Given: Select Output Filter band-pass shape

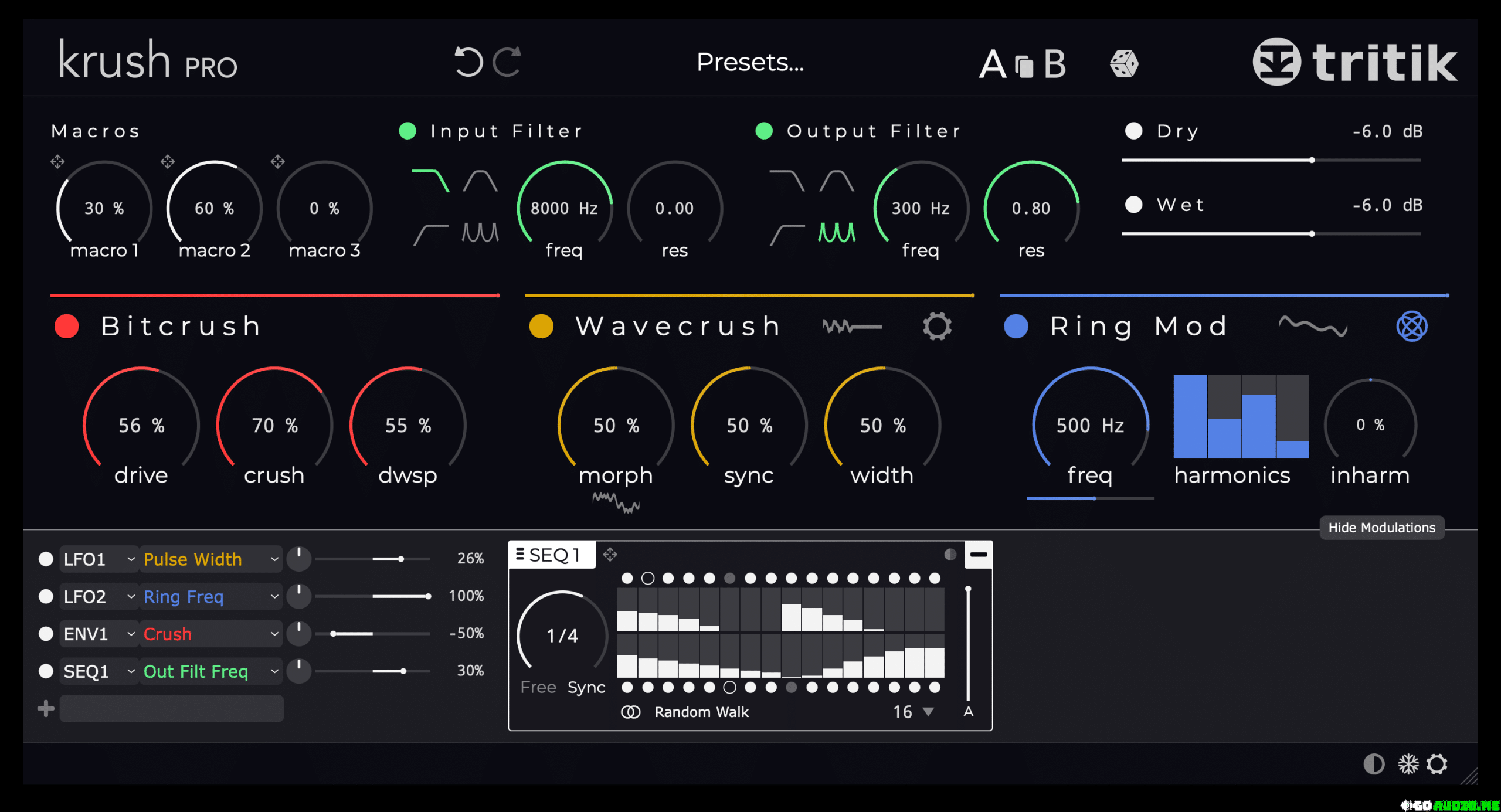Looking at the screenshot, I should tap(837, 181).
